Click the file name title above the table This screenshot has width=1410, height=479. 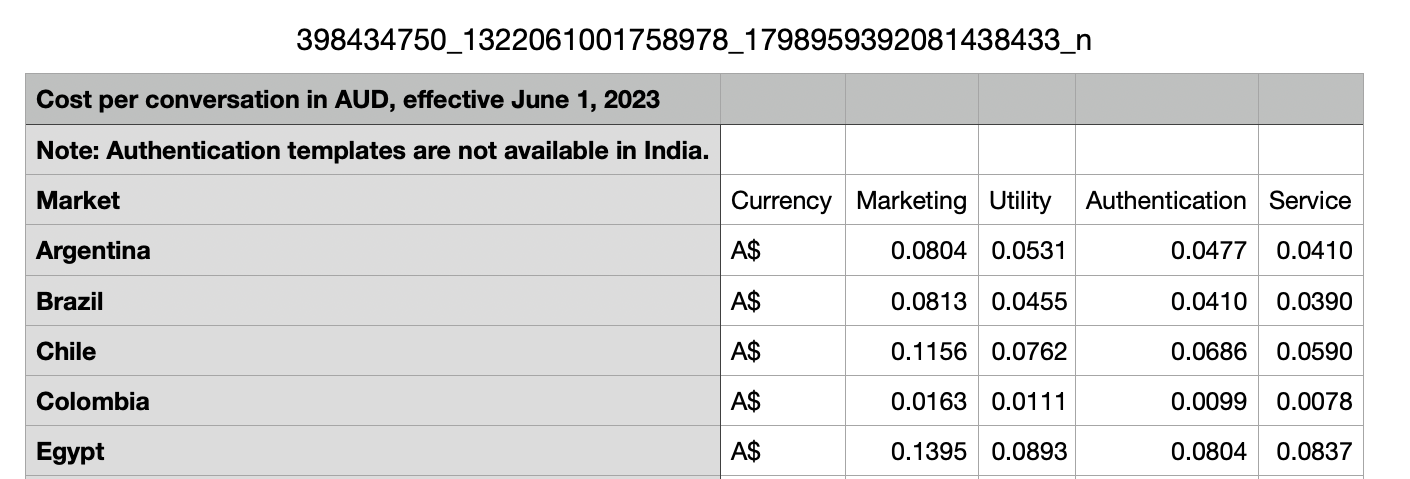(694, 40)
